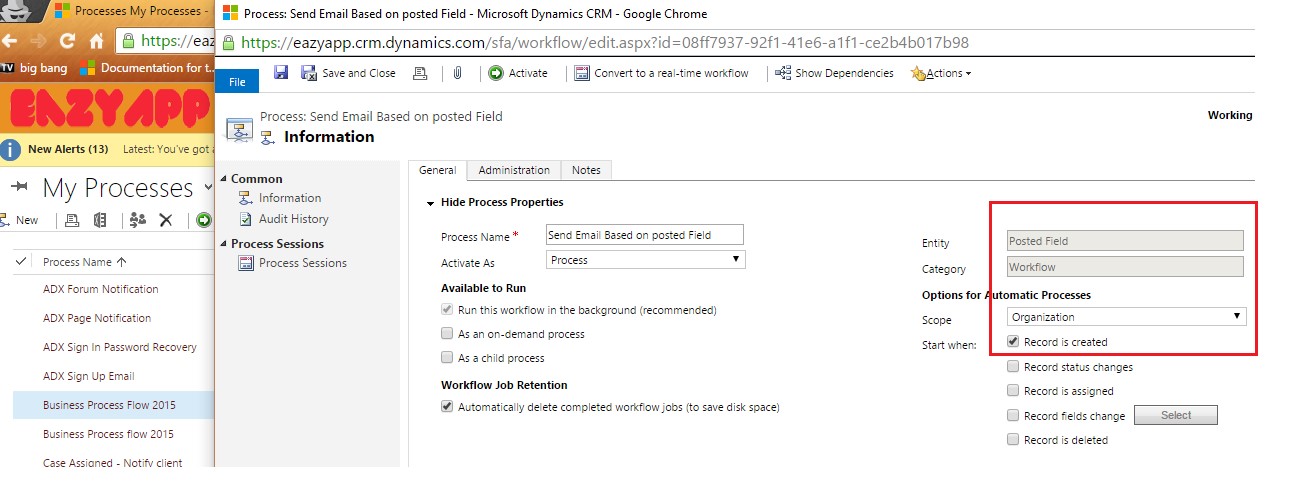The width and height of the screenshot is (1304, 486).
Task: Enable As an on-demand process checkbox
Action: [x=447, y=334]
